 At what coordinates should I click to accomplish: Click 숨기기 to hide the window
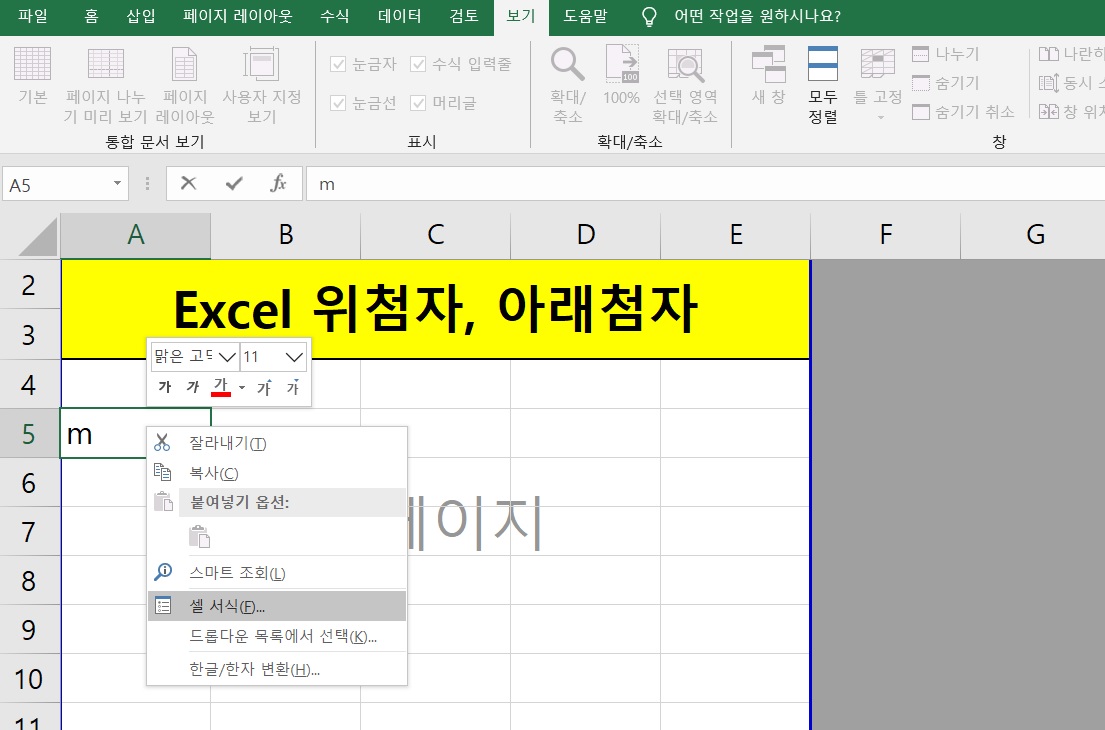[945, 83]
